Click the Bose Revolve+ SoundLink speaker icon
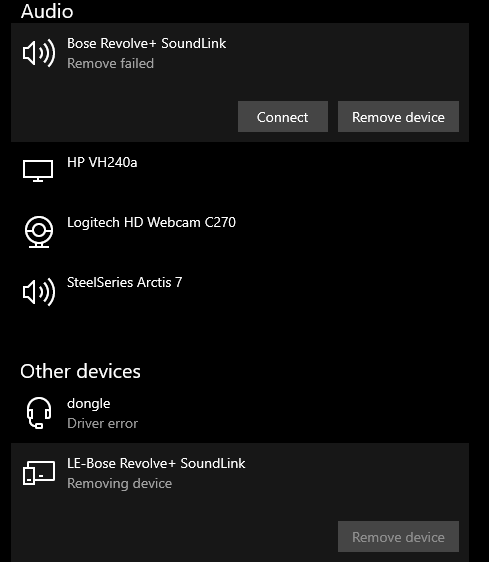This screenshot has width=489, height=562. [39, 53]
